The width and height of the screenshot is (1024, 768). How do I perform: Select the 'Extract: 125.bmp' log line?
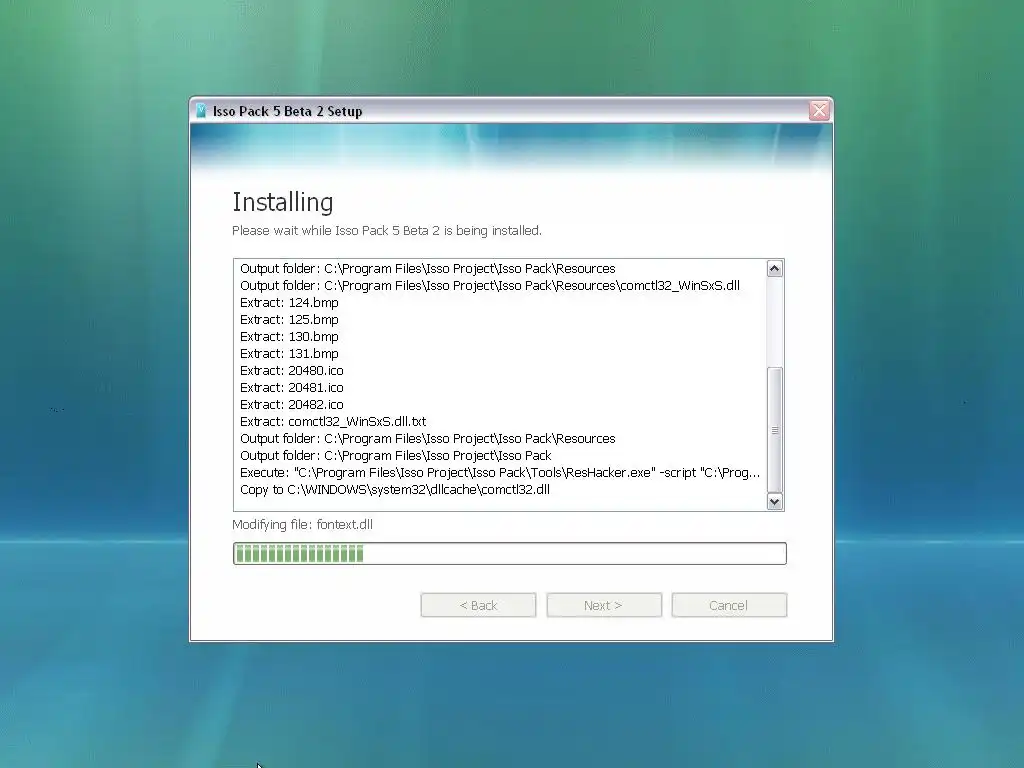pyautogui.click(x=289, y=319)
